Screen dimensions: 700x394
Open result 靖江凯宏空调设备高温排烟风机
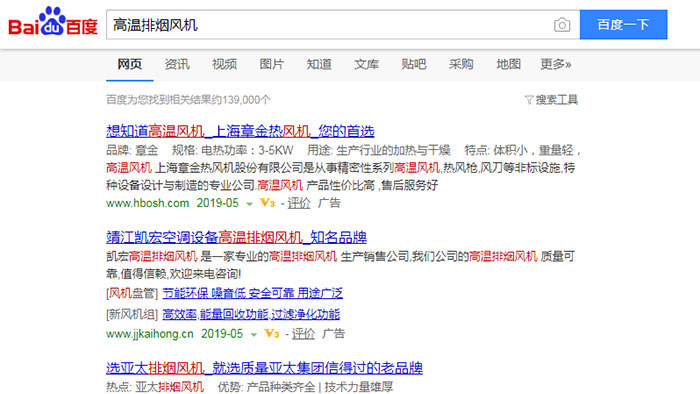tap(236, 237)
